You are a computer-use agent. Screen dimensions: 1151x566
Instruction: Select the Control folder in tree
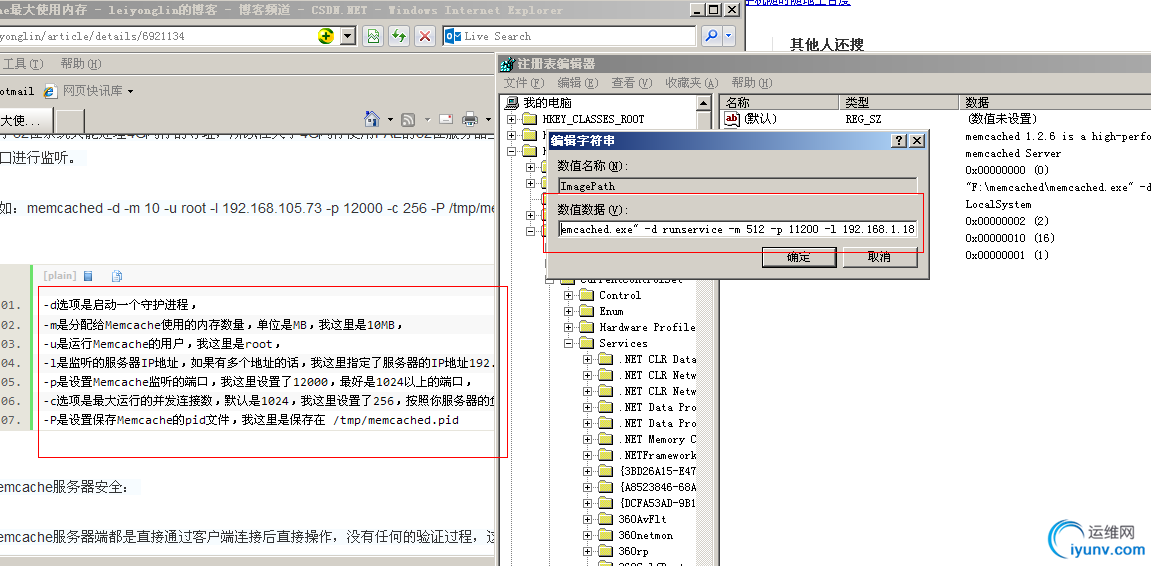coord(620,295)
